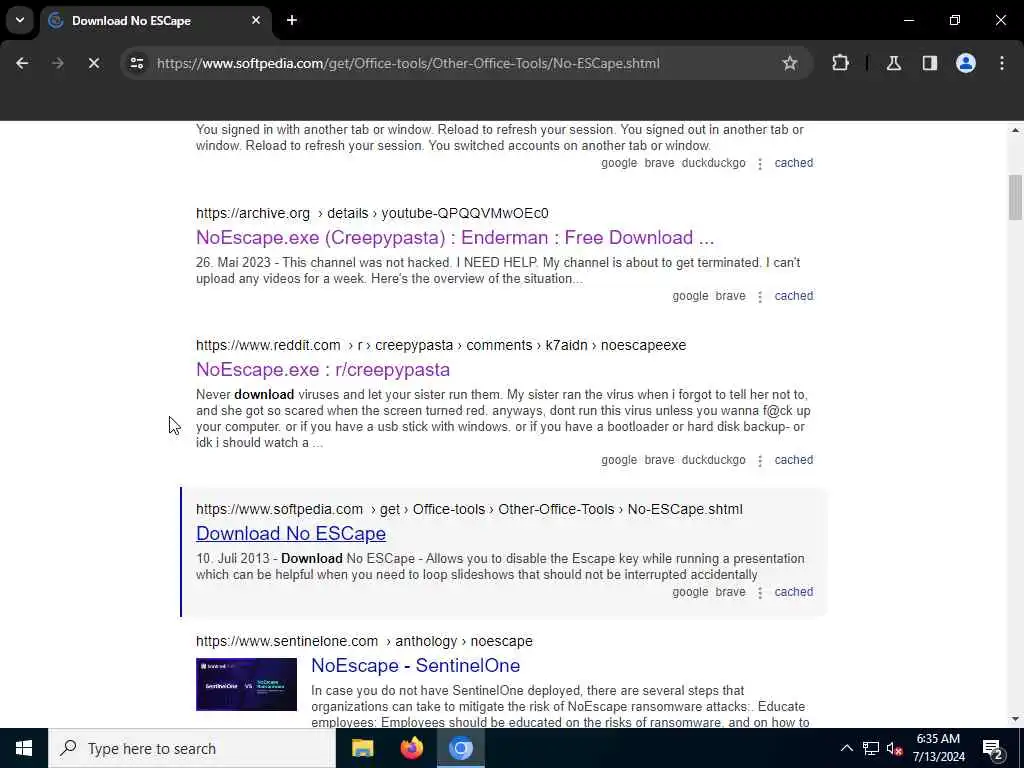Search brave for the archive.org result

click(730, 296)
